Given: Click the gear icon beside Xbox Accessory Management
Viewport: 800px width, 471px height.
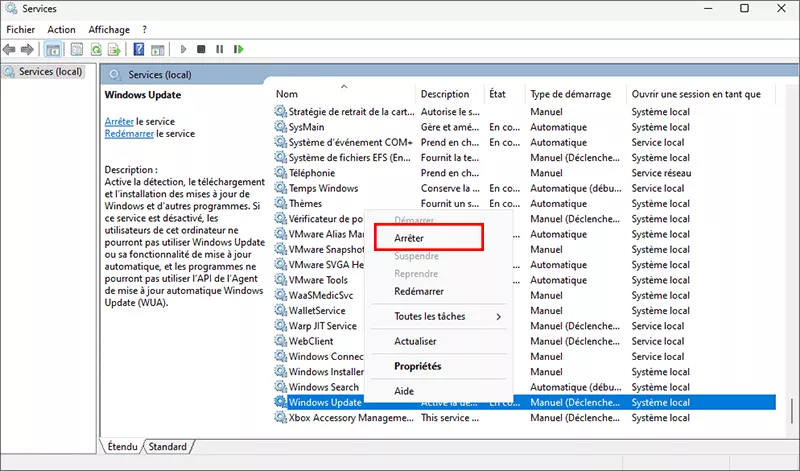Looking at the screenshot, I should pos(280,417).
